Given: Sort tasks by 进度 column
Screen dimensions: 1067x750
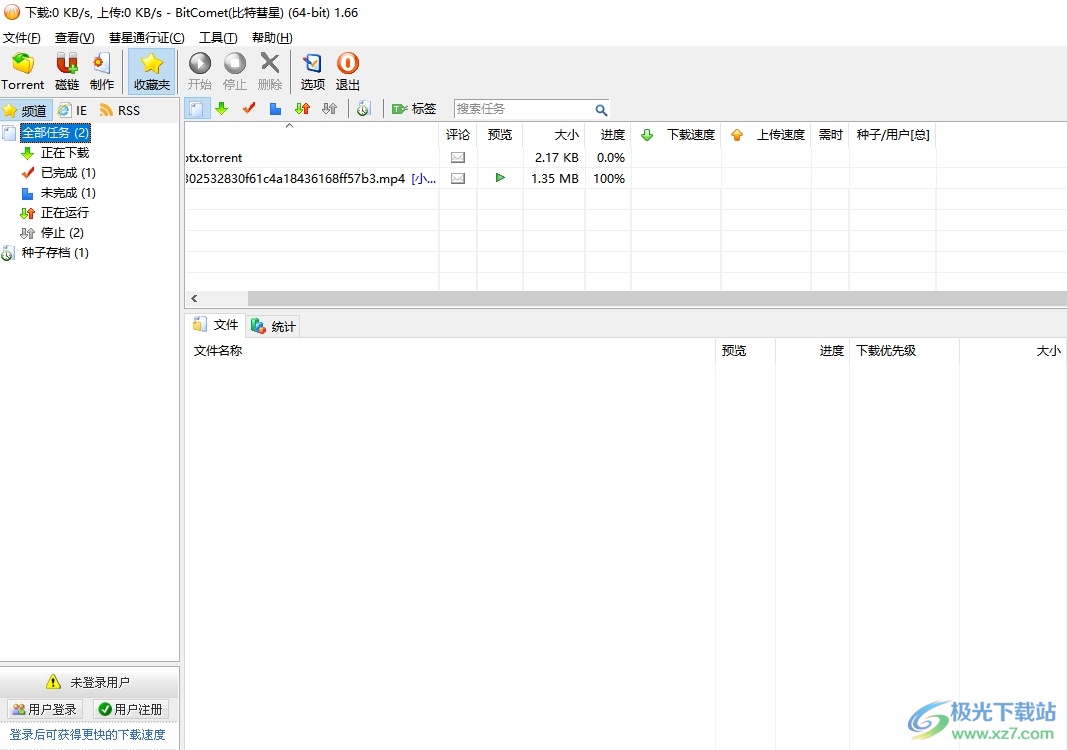Looking at the screenshot, I should click(608, 135).
